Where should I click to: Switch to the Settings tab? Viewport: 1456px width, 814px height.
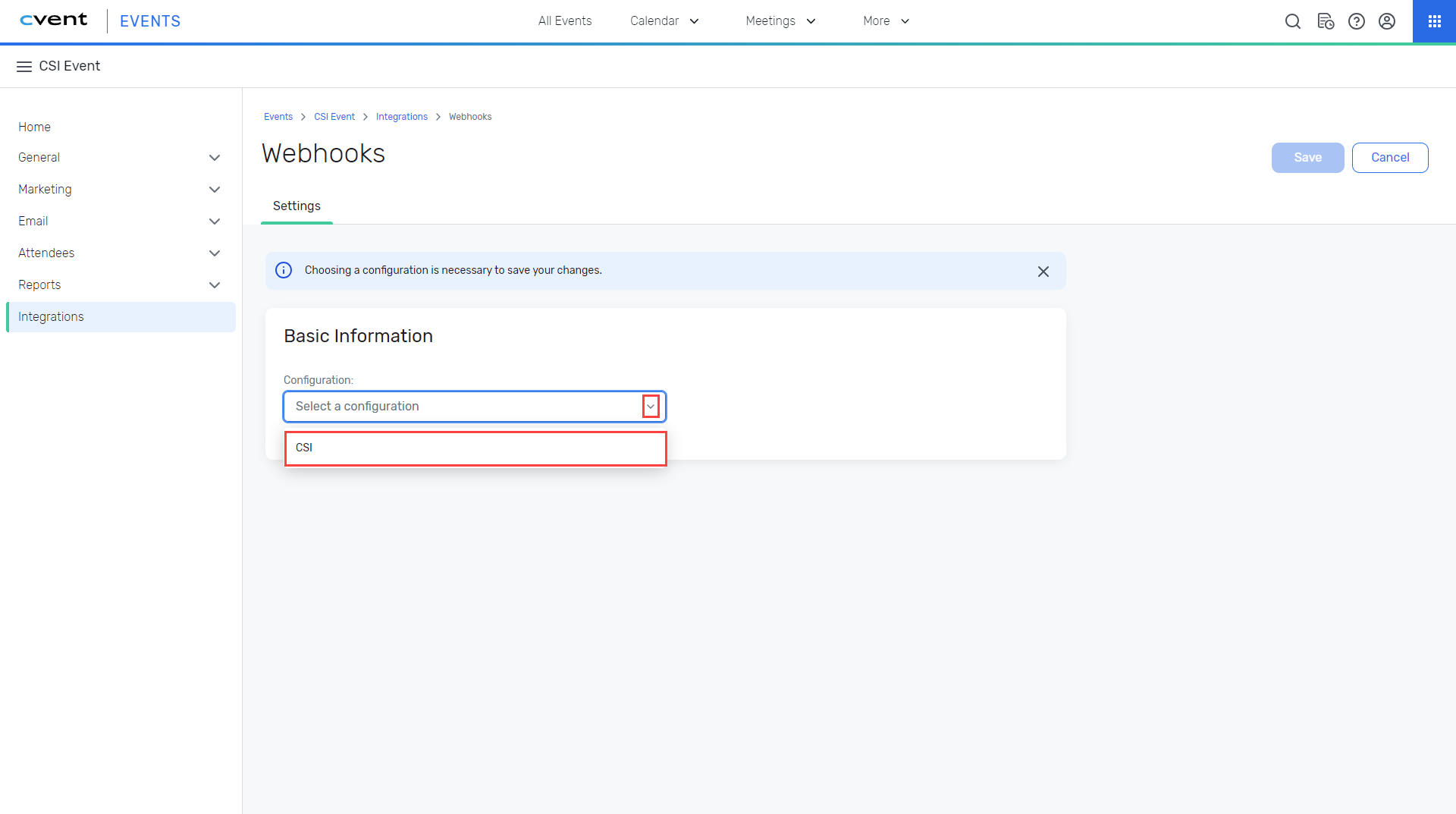click(x=297, y=206)
